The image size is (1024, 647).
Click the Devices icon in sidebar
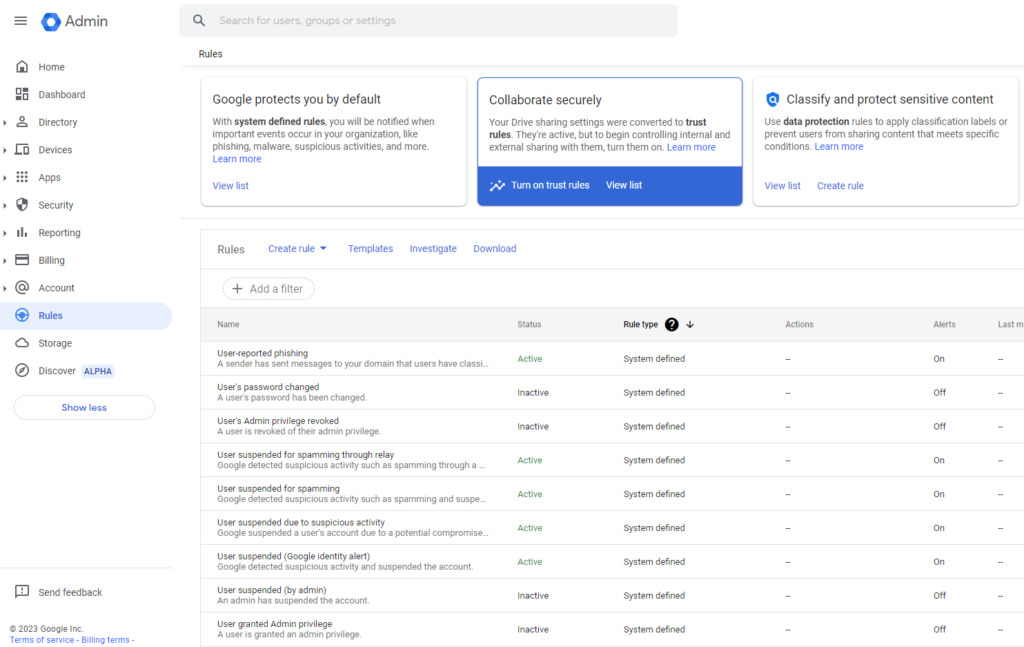pos(22,150)
